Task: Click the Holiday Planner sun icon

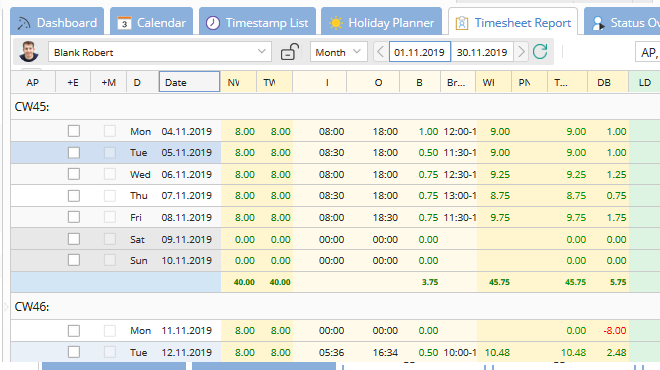Action: [x=335, y=23]
